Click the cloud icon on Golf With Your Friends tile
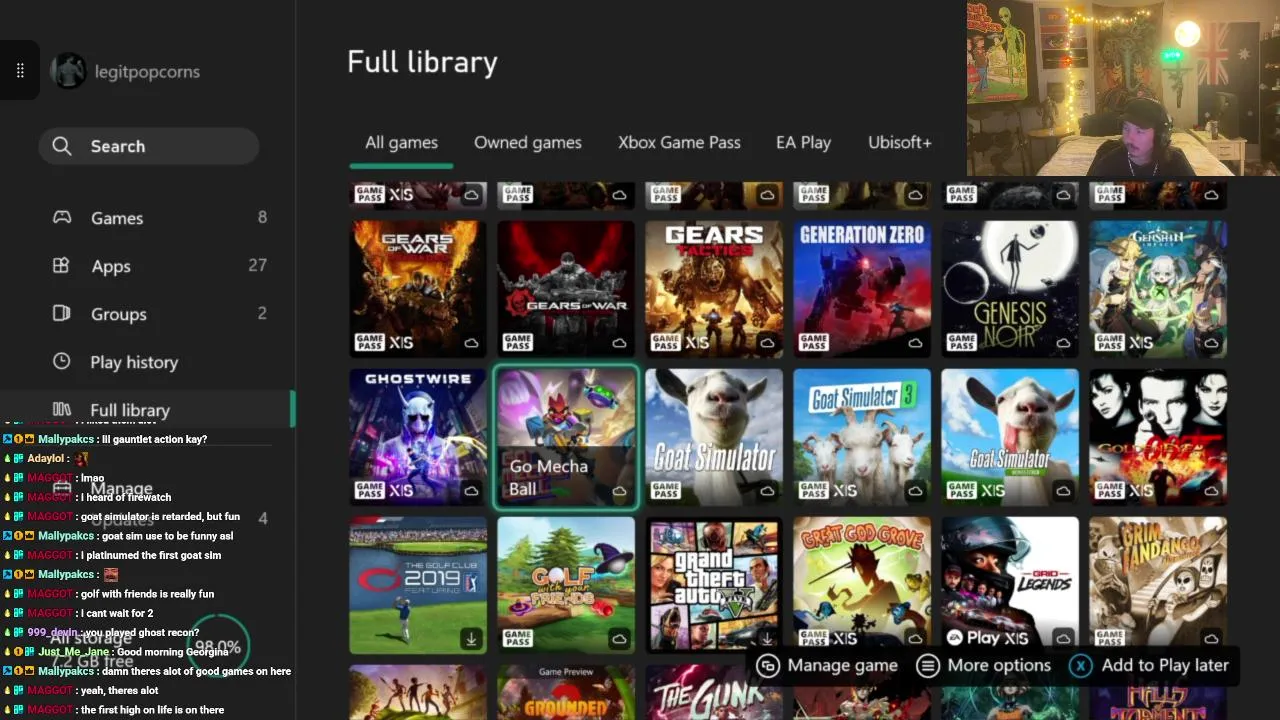Viewport: 1280px width, 720px height. click(619, 638)
